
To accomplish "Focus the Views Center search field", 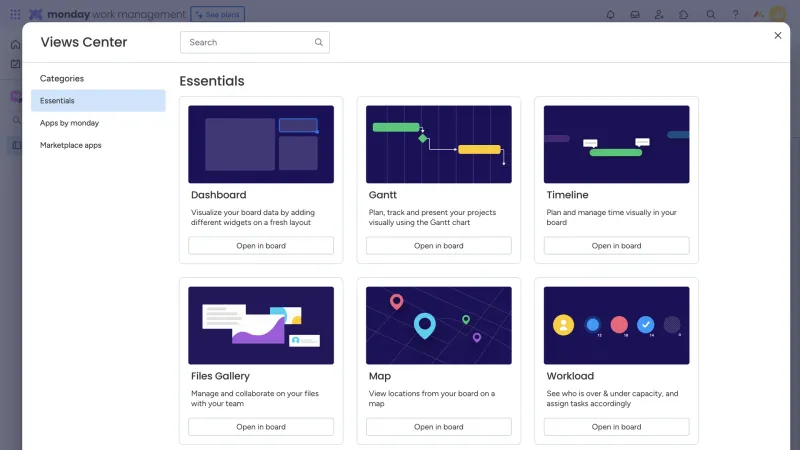I will point(255,42).
